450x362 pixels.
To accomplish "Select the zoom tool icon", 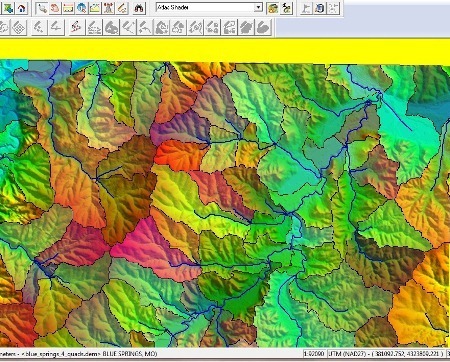I will (42, 8).
